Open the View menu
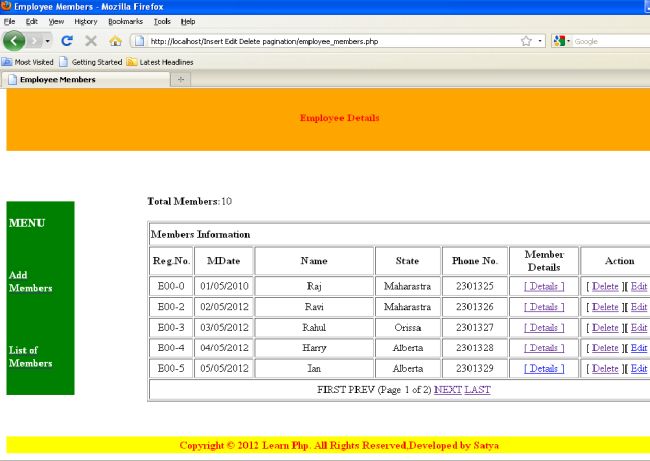The height and width of the screenshot is (461, 650). click(56, 22)
